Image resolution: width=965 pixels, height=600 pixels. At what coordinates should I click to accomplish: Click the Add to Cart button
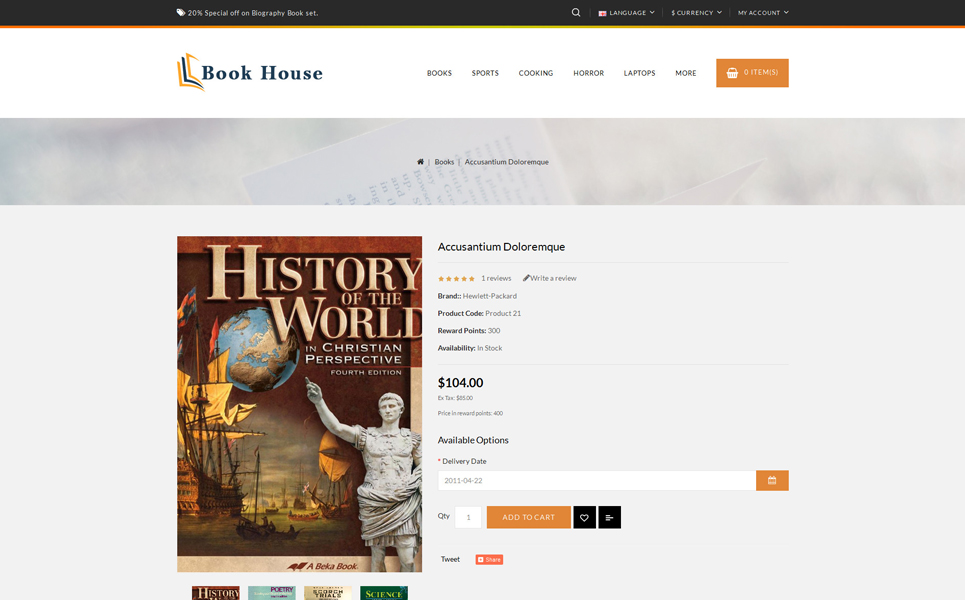529,518
